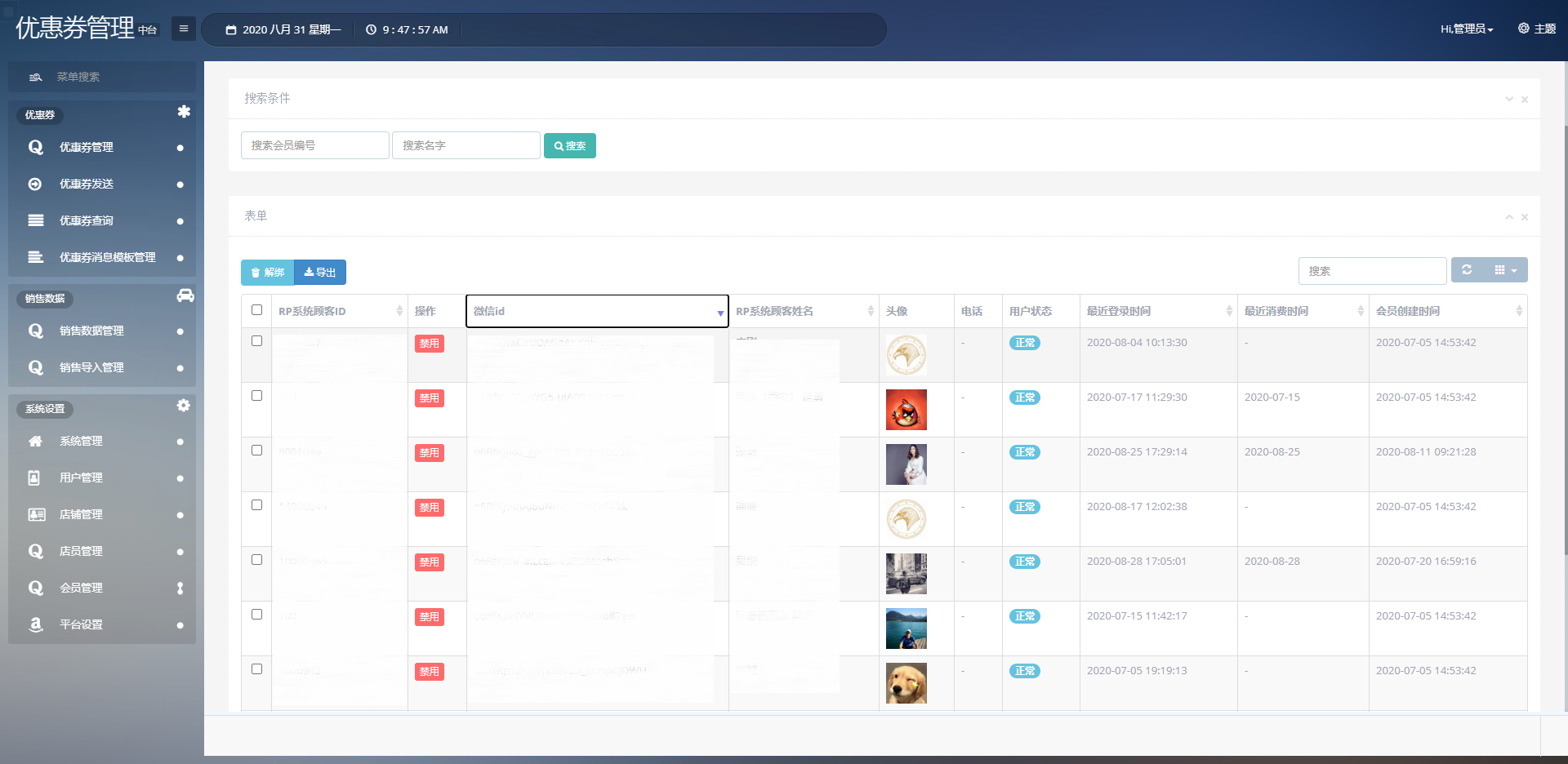Click the hamburger menu toggle icon
Screen dimensions: 1568x764
[183, 29]
